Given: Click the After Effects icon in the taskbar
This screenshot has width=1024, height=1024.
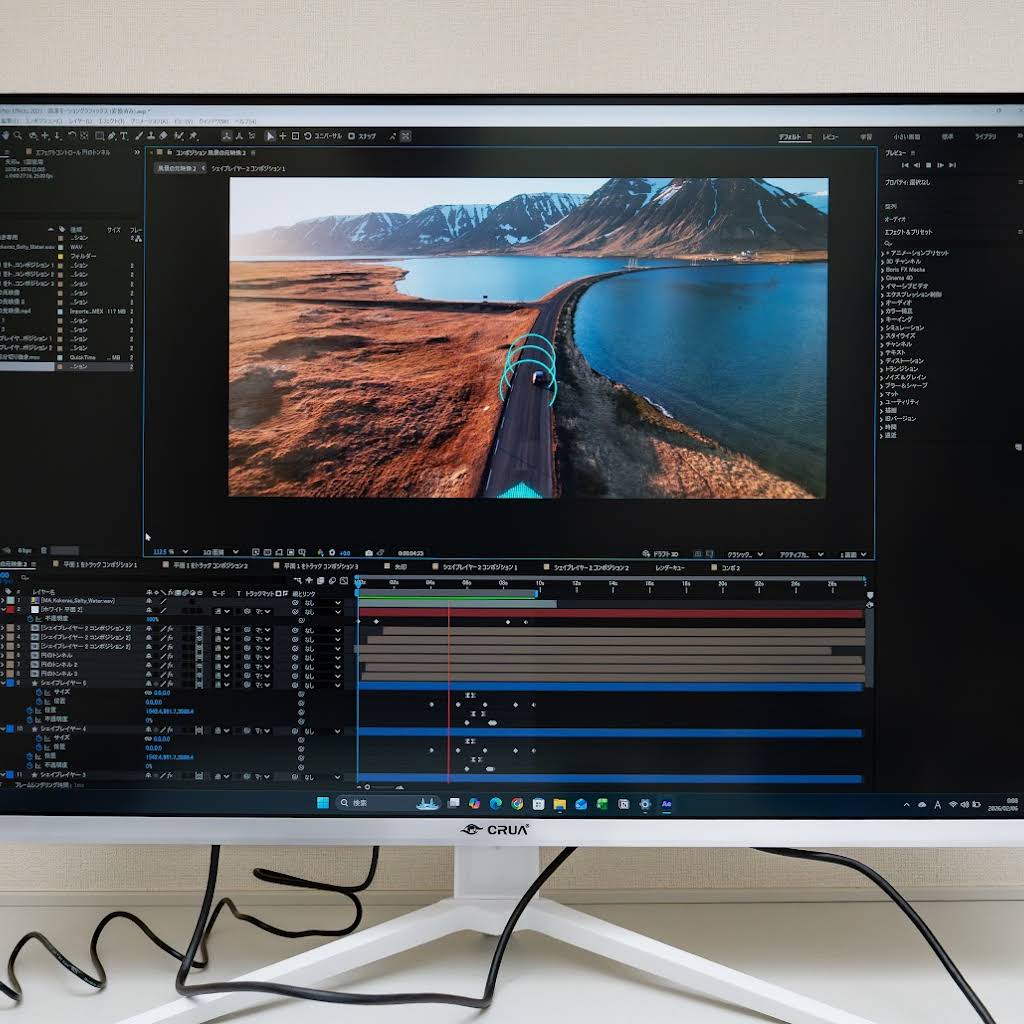Looking at the screenshot, I should coord(666,804).
